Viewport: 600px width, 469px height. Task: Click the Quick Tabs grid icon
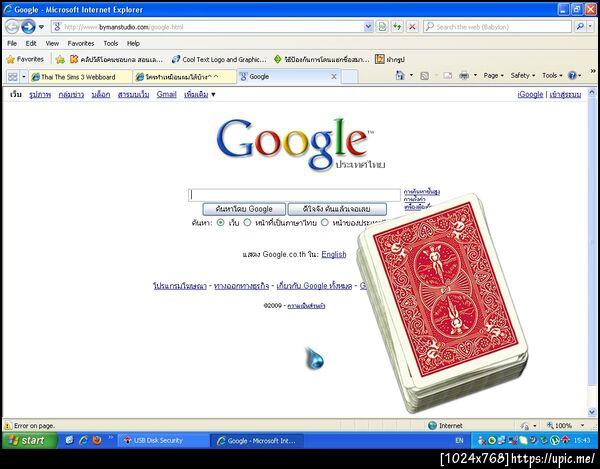click(x=13, y=77)
